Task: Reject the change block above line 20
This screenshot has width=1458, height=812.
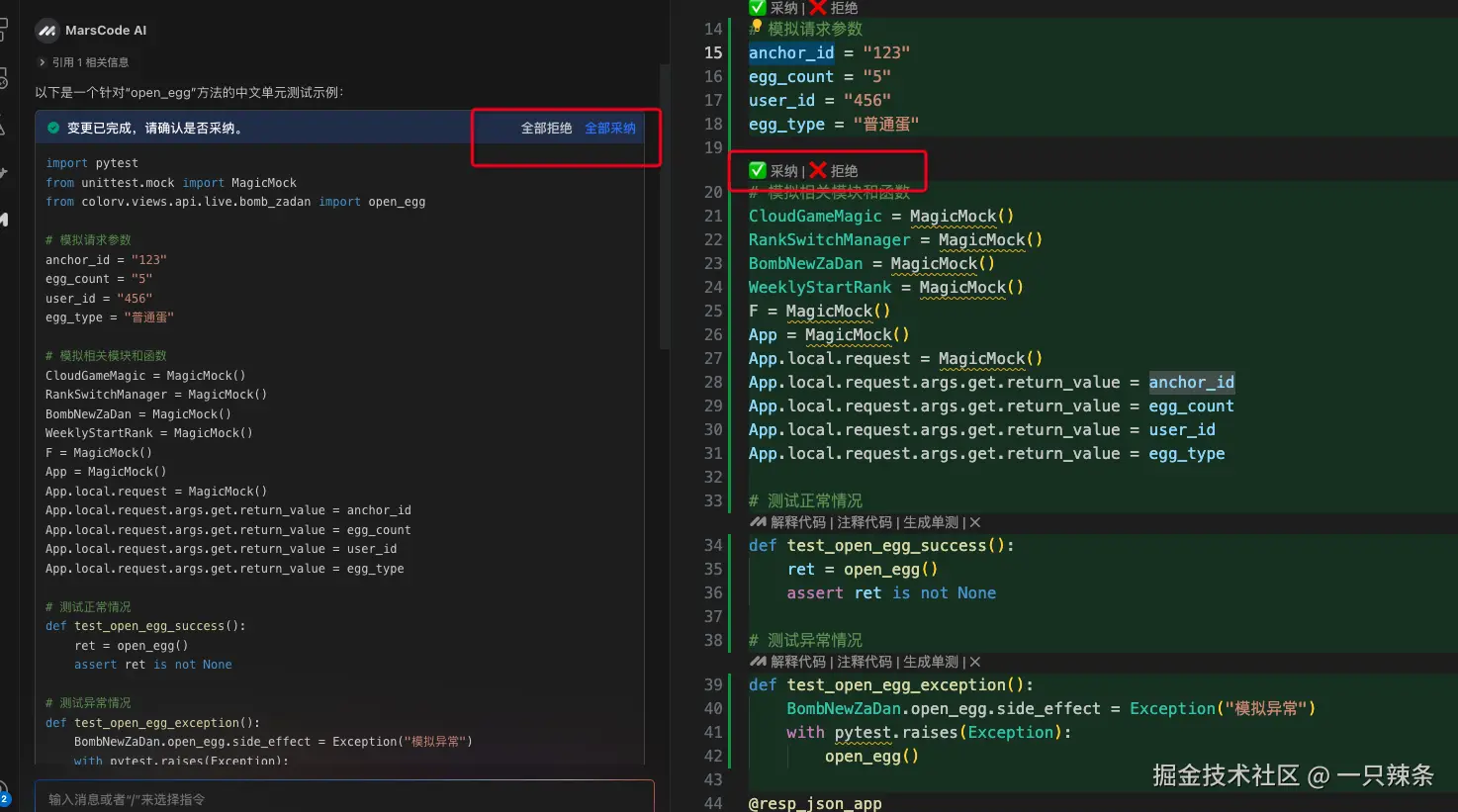Action: (834, 171)
